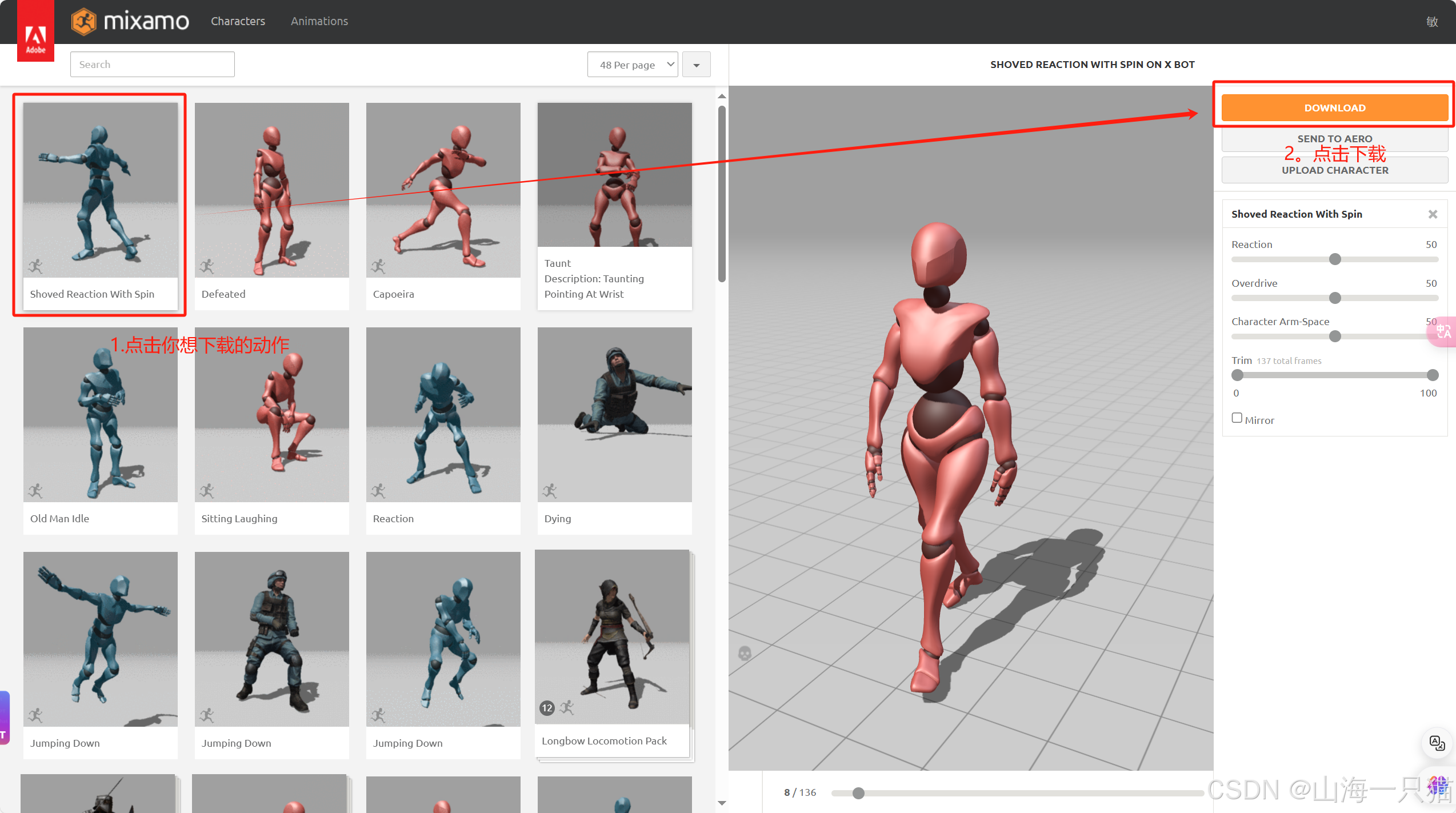Click the 8 / 136 frame counter
Viewport: 1456px width, 813px height.
(800, 792)
